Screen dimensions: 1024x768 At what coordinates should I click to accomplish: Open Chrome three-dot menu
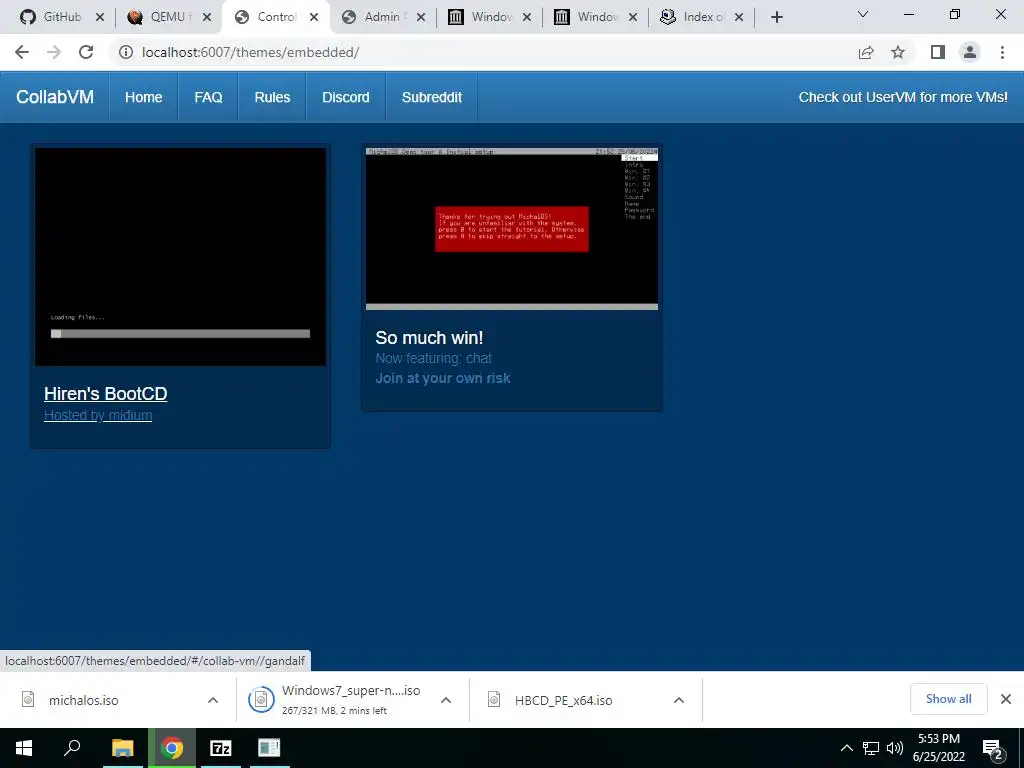click(x=1002, y=52)
